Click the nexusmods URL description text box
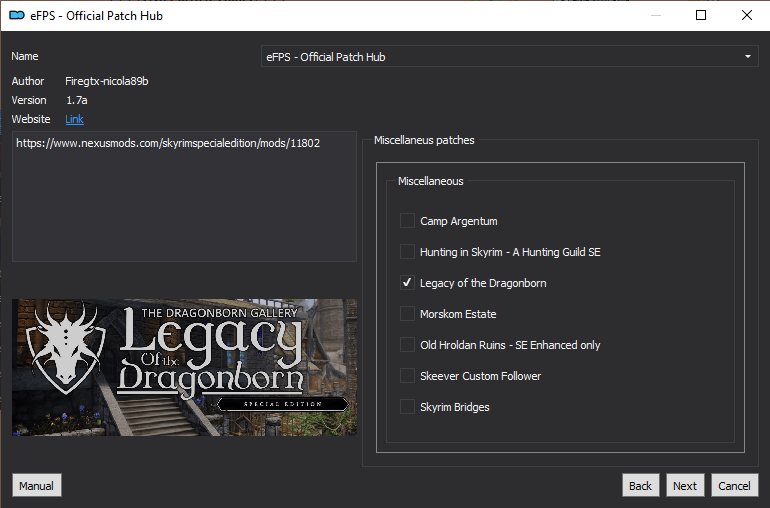Screen dimensions: 770x508 184,196
